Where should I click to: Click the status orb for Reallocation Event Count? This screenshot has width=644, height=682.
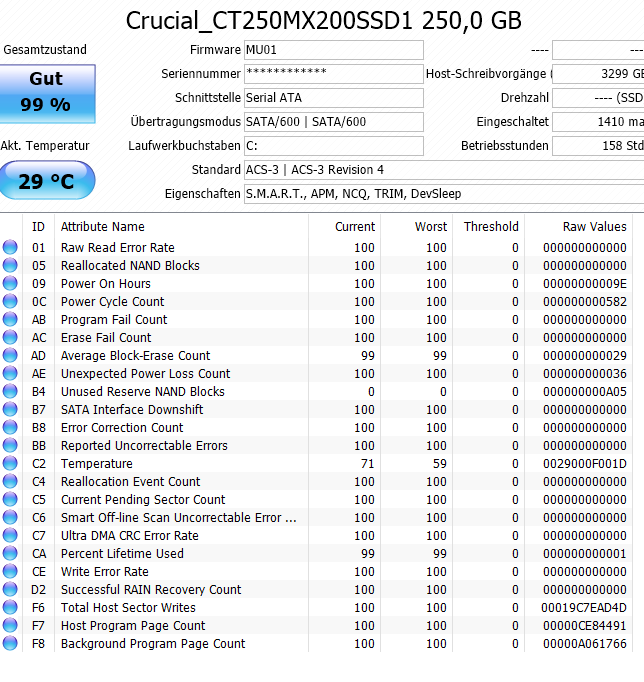pos(10,481)
